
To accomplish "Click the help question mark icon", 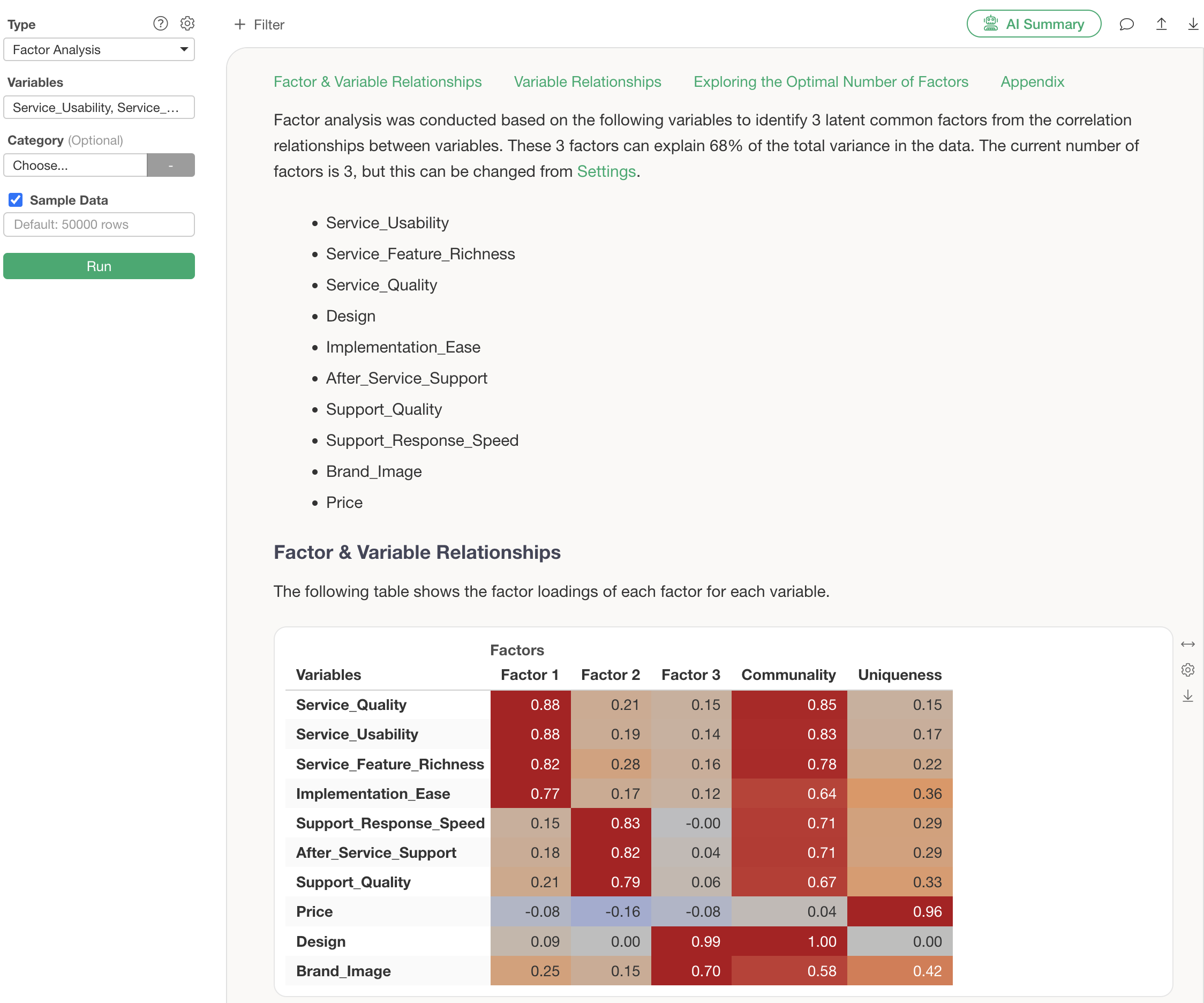I will point(161,24).
